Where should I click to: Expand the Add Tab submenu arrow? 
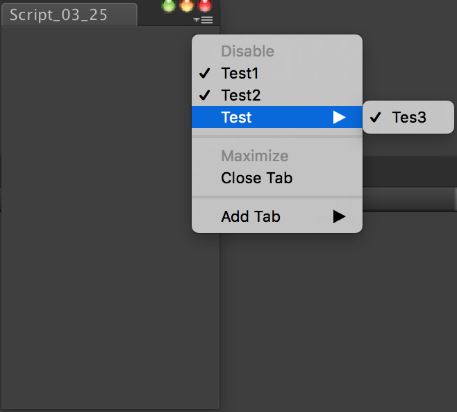coord(339,216)
